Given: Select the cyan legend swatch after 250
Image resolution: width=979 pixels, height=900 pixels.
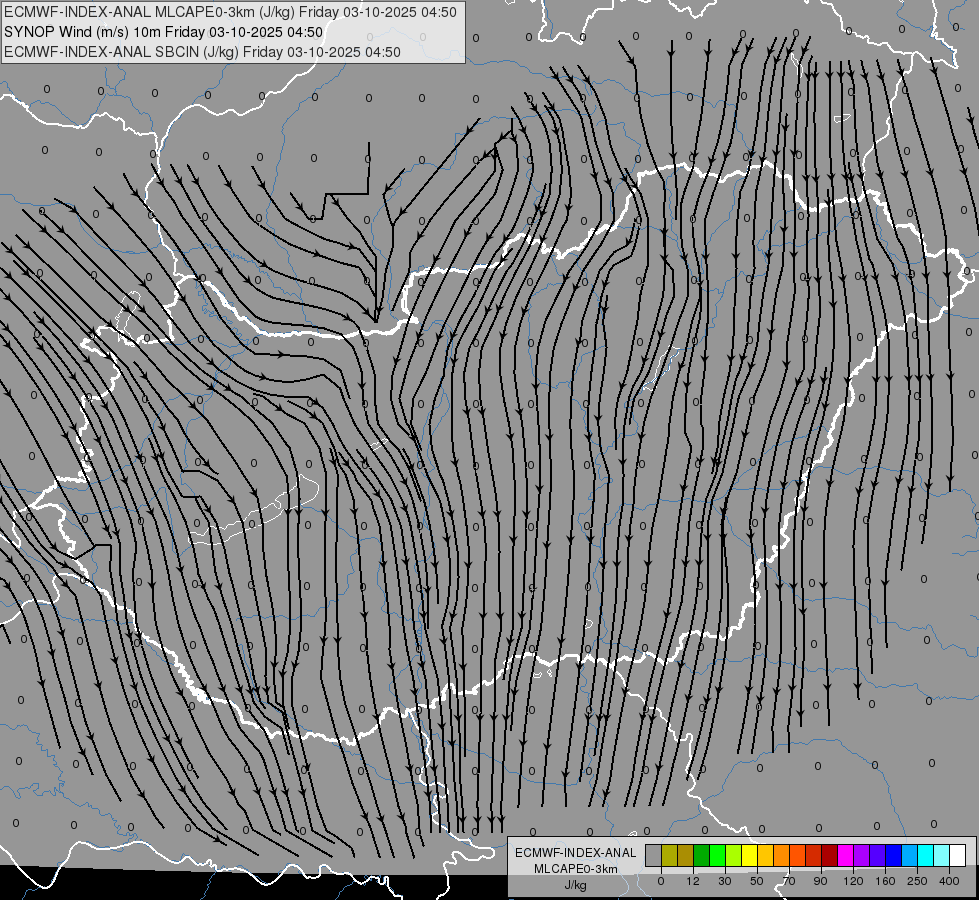Looking at the screenshot, I should pos(925,856).
